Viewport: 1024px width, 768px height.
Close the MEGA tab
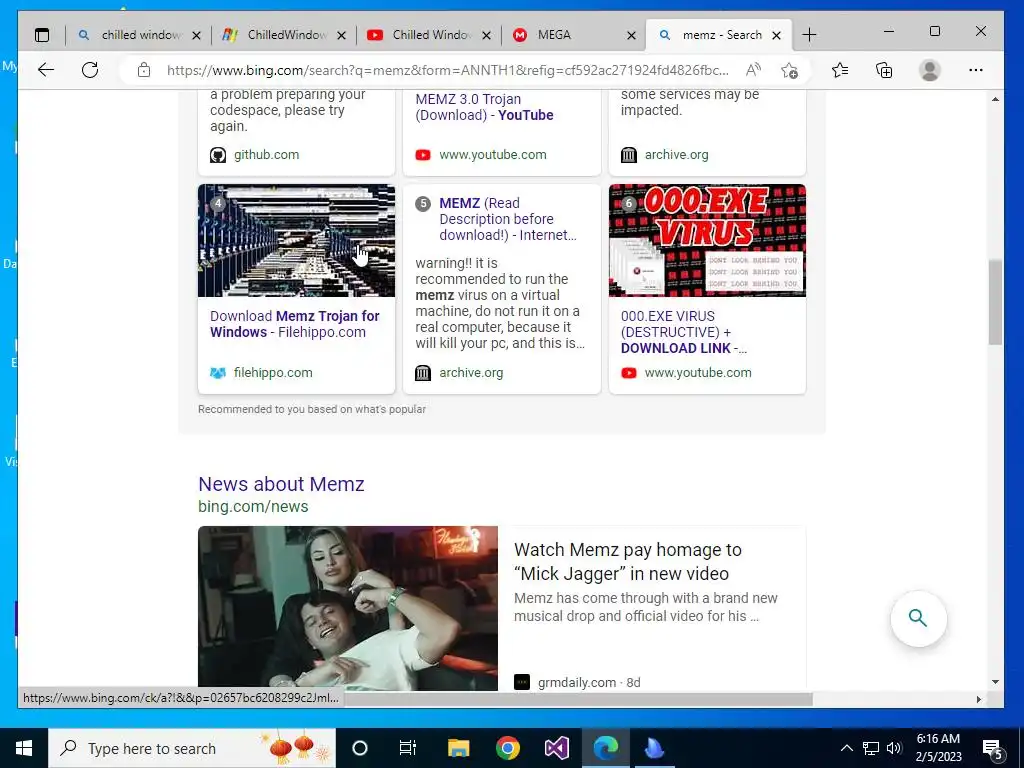click(631, 36)
